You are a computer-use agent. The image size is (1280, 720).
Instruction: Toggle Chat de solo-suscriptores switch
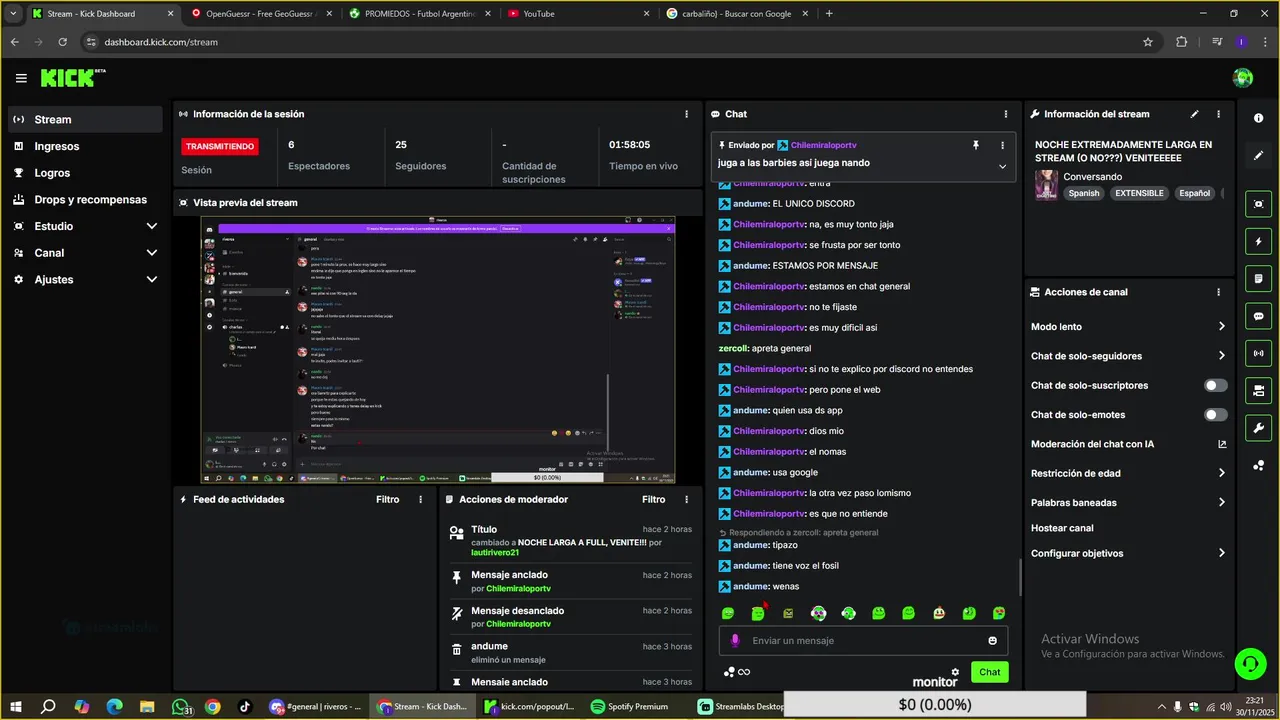click(1216, 385)
